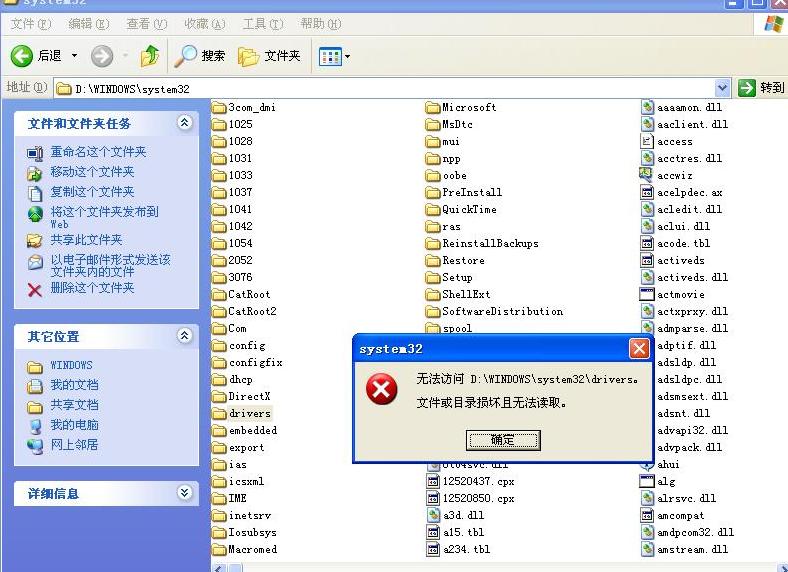Select the aaaamon.dll file icon
Screen dimensions: 788x572
point(647,107)
